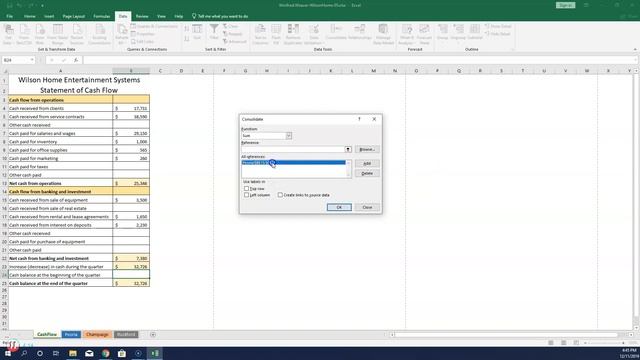Switch to the View ribbon tab
The height and width of the screenshot is (360, 640).
pos(161,16)
